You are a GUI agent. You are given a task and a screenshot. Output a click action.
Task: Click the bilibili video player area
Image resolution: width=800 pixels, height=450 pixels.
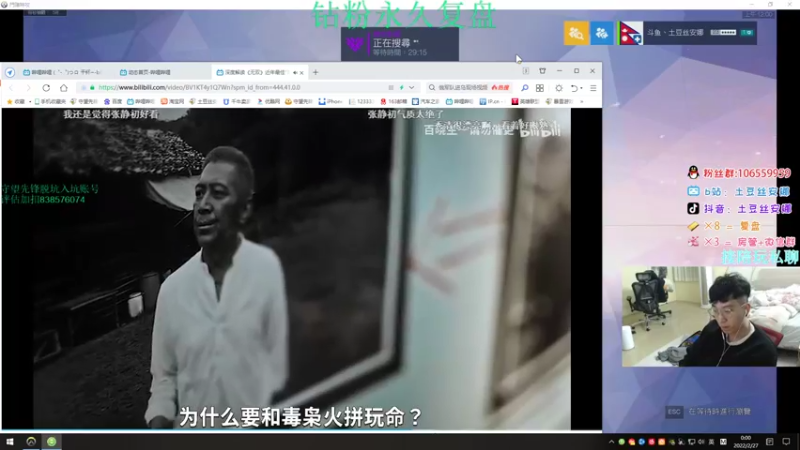302,269
